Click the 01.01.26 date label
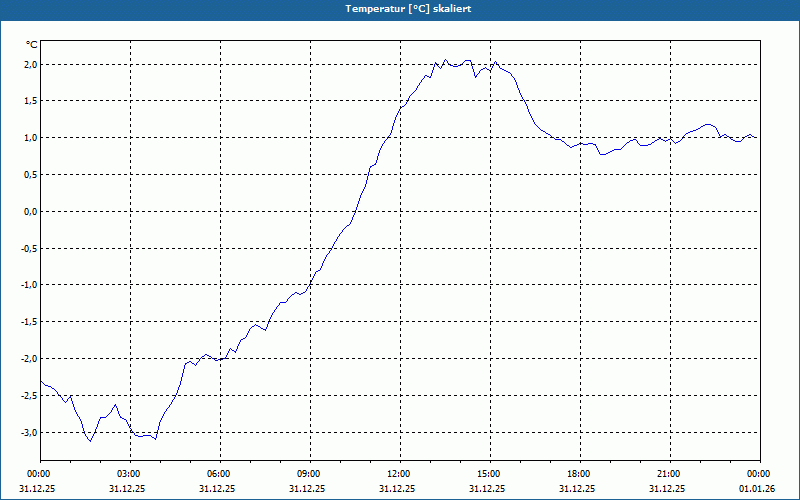This screenshot has height=500, width=800. click(757, 489)
